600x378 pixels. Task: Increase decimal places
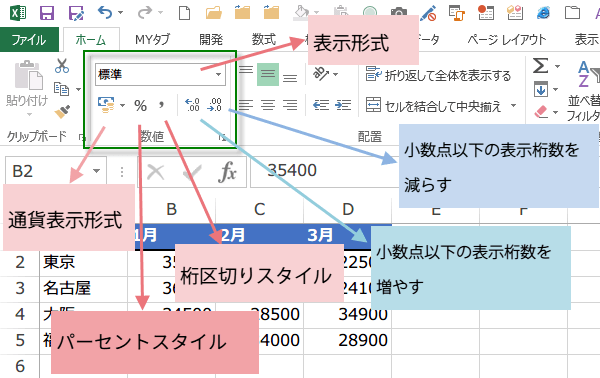pyautogui.click(x=192, y=105)
